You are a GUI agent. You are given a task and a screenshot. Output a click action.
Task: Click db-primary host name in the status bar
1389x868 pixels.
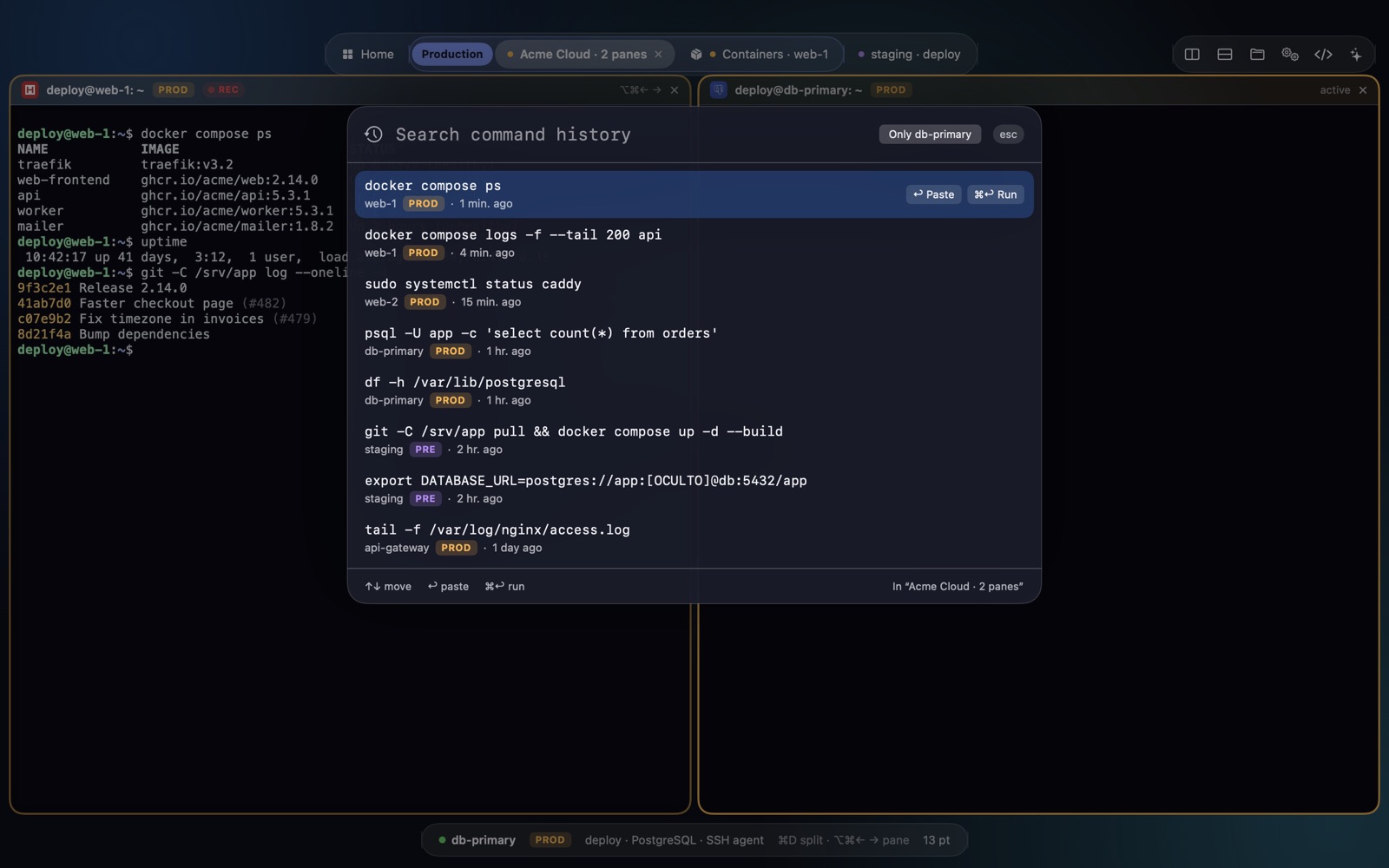click(x=484, y=840)
